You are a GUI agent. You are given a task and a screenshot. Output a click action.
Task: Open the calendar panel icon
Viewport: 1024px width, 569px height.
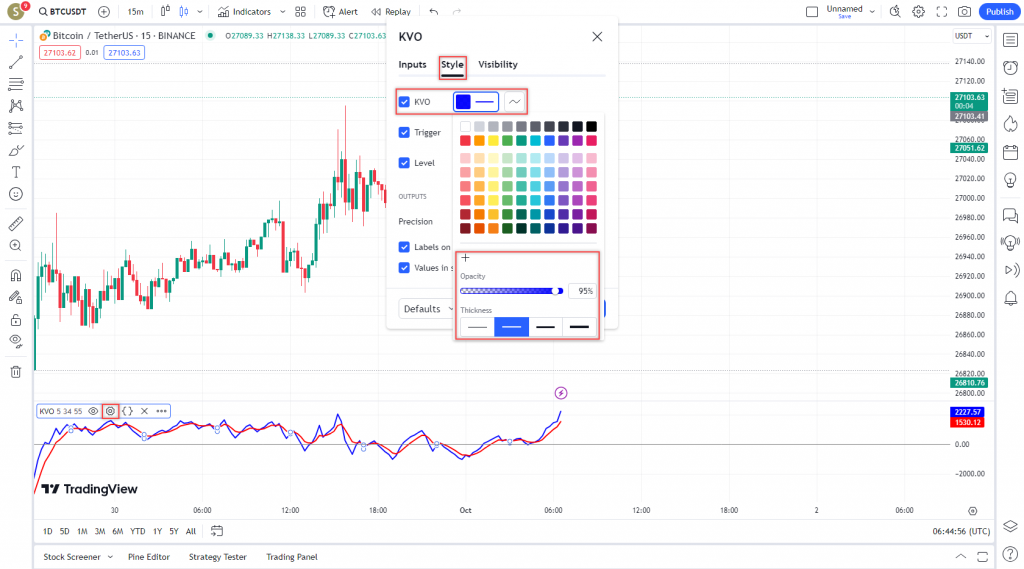pyautogui.click(x=1010, y=152)
